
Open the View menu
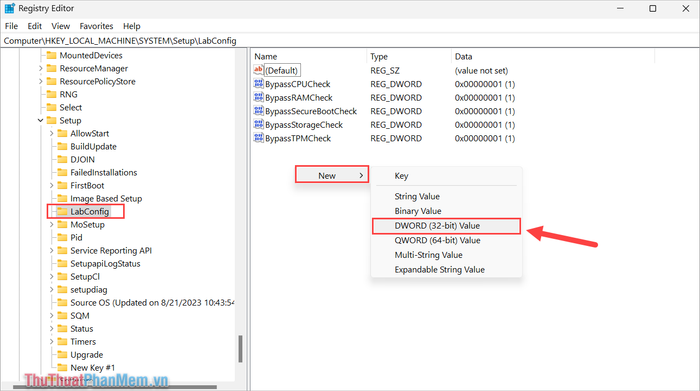60,26
